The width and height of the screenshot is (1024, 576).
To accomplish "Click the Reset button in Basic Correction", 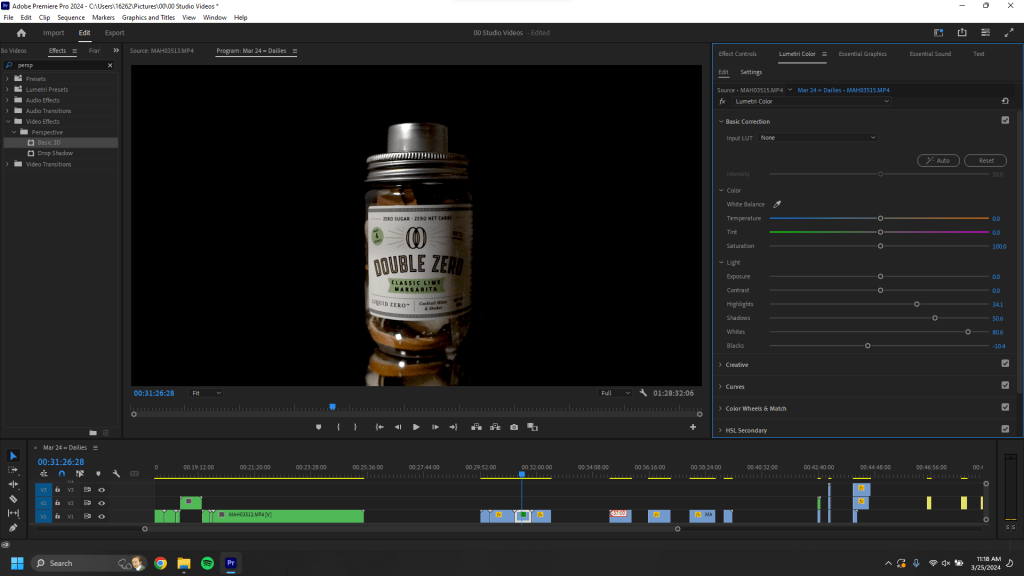I will click(x=985, y=160).
